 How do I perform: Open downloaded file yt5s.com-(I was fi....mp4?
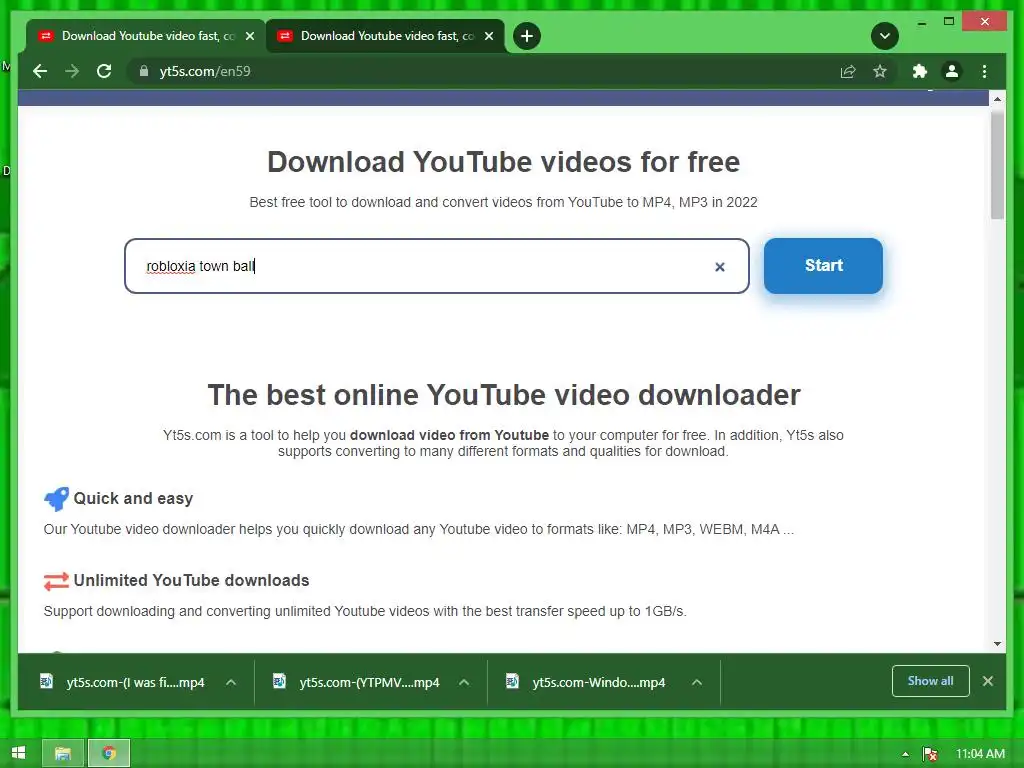[x=135, y=682]
